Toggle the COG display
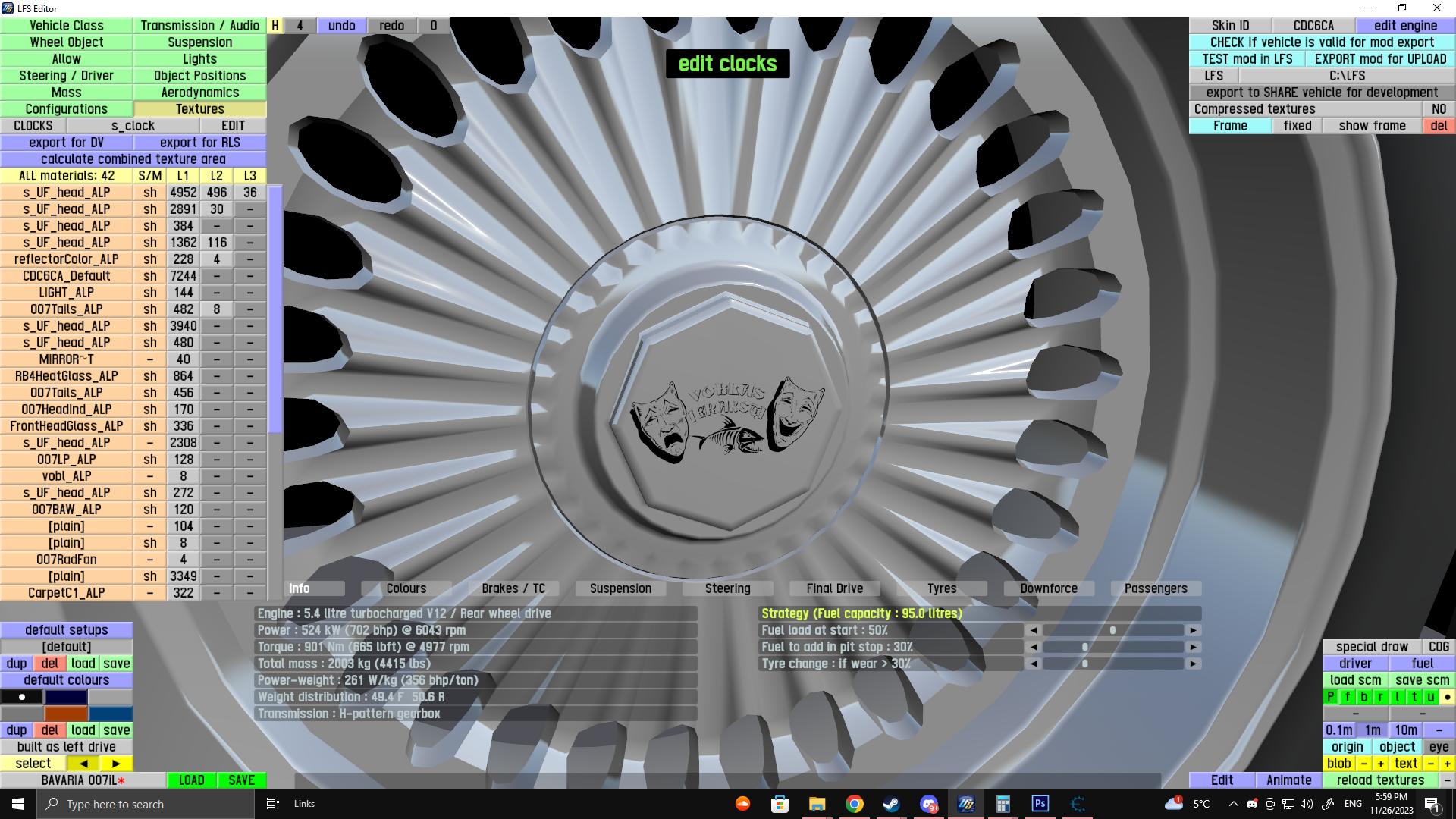Viewport: 1456px width, 819px height. point(1439,647)
